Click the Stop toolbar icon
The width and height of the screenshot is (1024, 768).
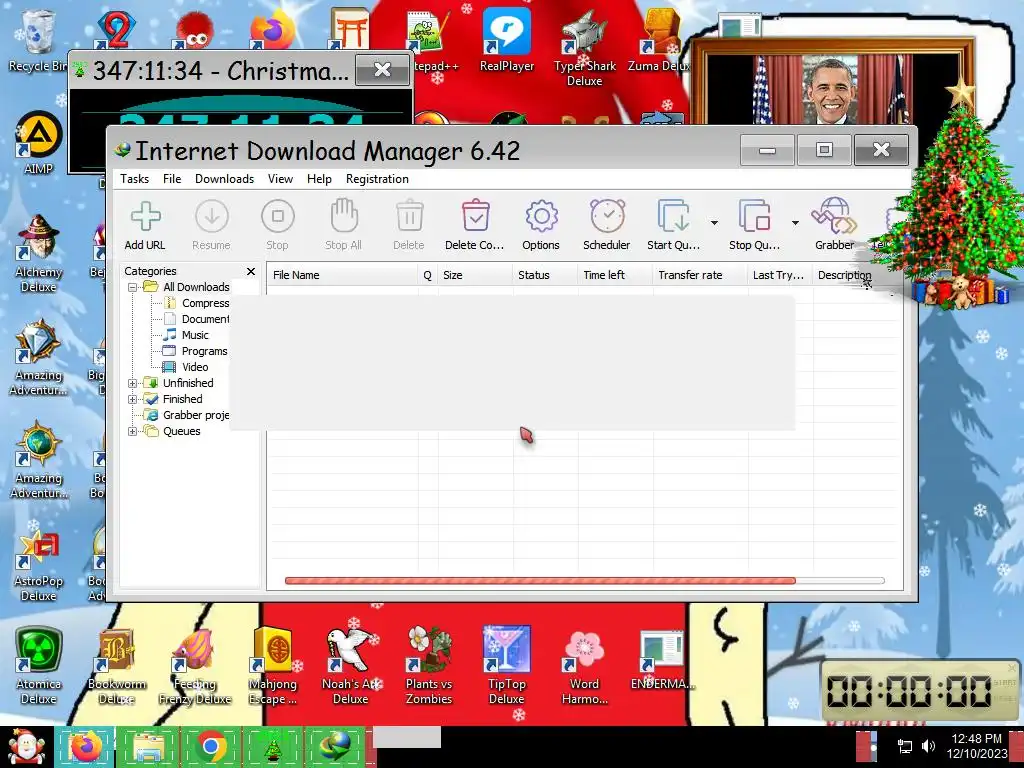278,216
